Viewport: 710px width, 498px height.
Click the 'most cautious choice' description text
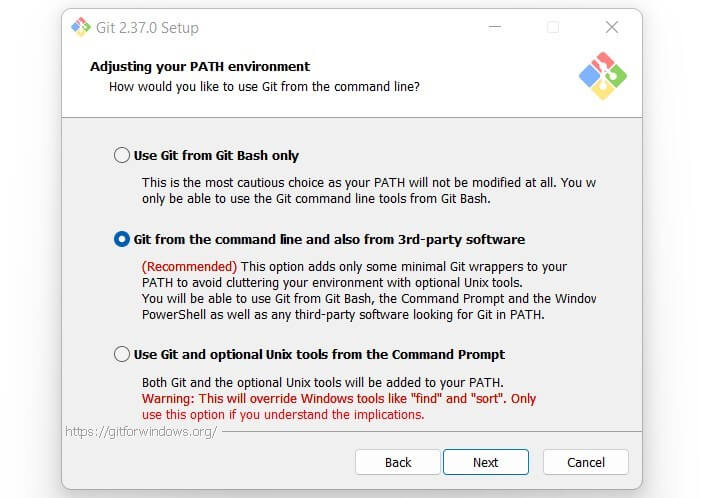coord(368,183)
